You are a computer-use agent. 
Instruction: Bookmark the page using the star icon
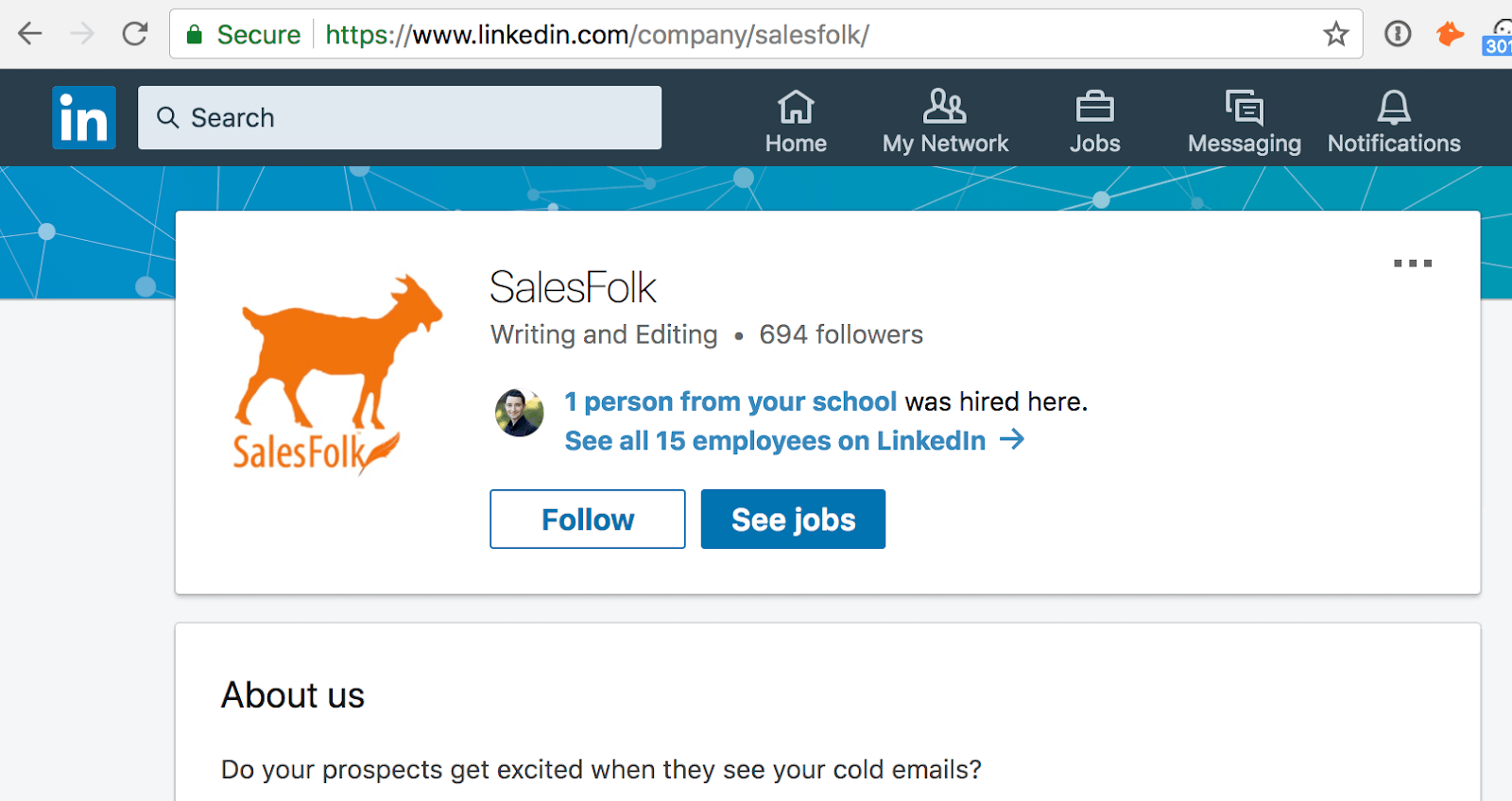[x=1336, y=34]
